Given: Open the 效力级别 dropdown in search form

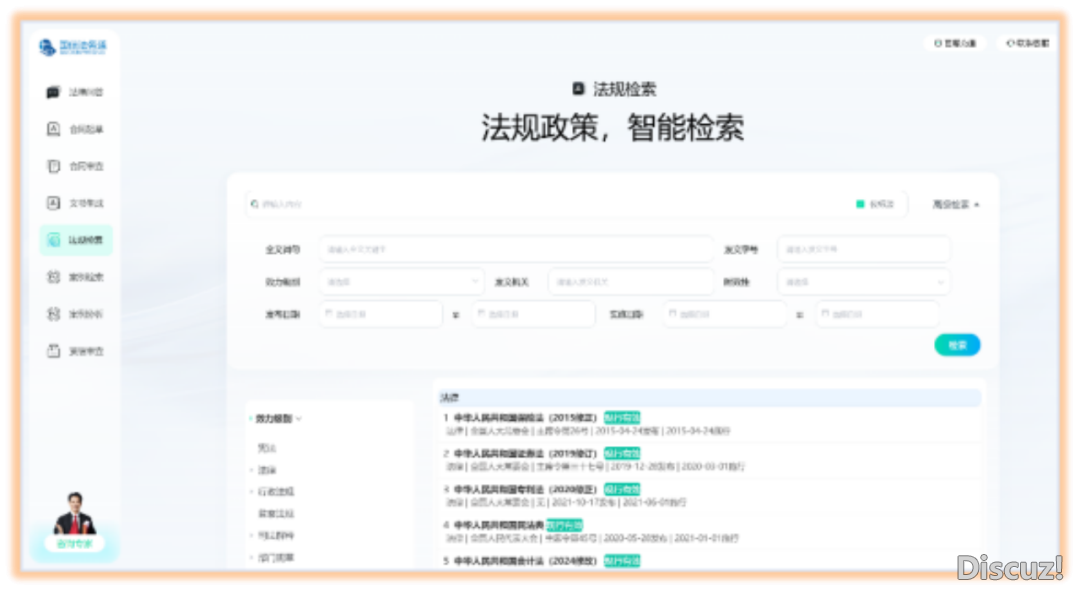Looking at the screenshot, I should pos(400,282).
